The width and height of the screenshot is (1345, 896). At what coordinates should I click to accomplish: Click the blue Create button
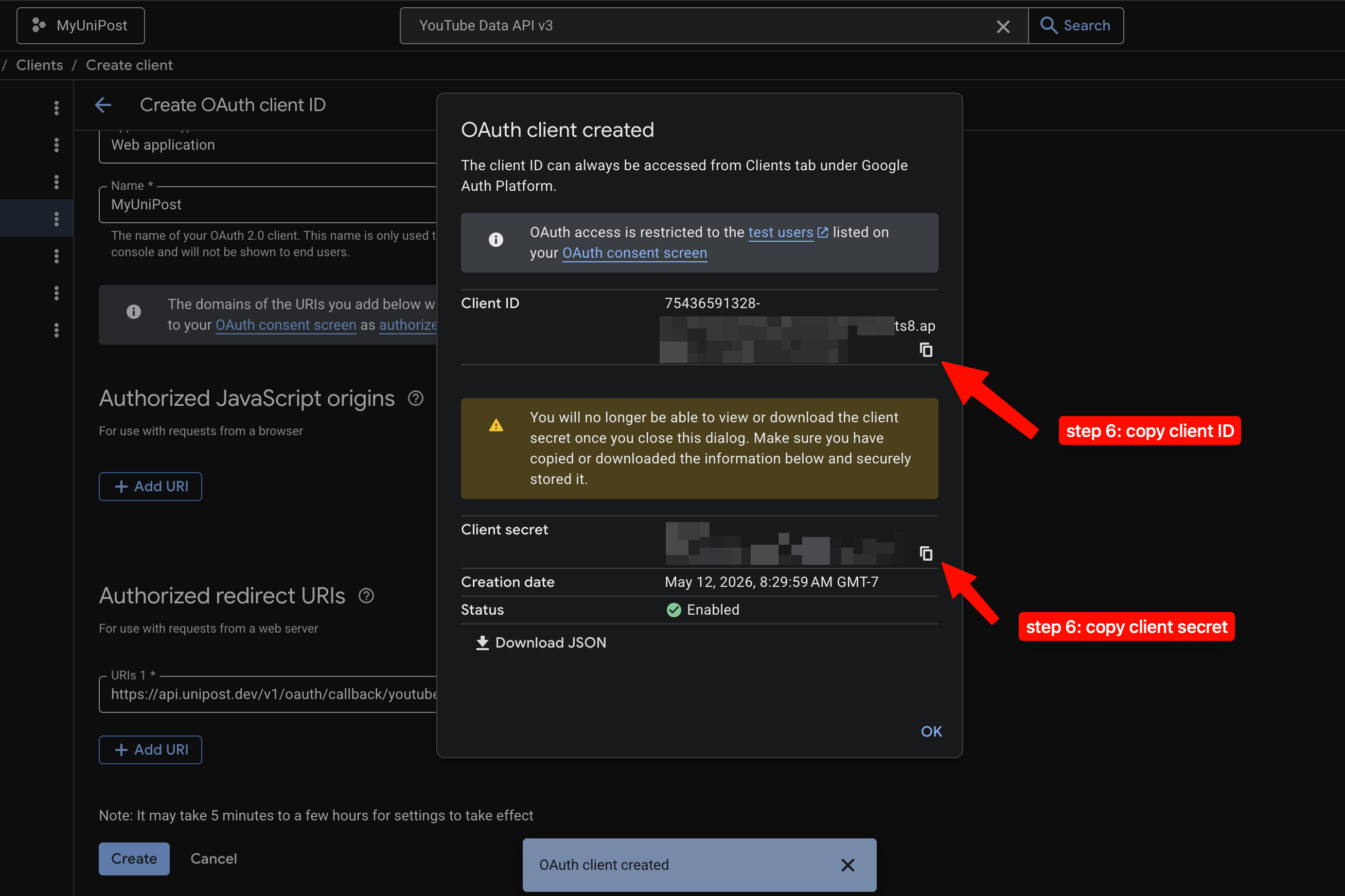(x=134, y=858)
